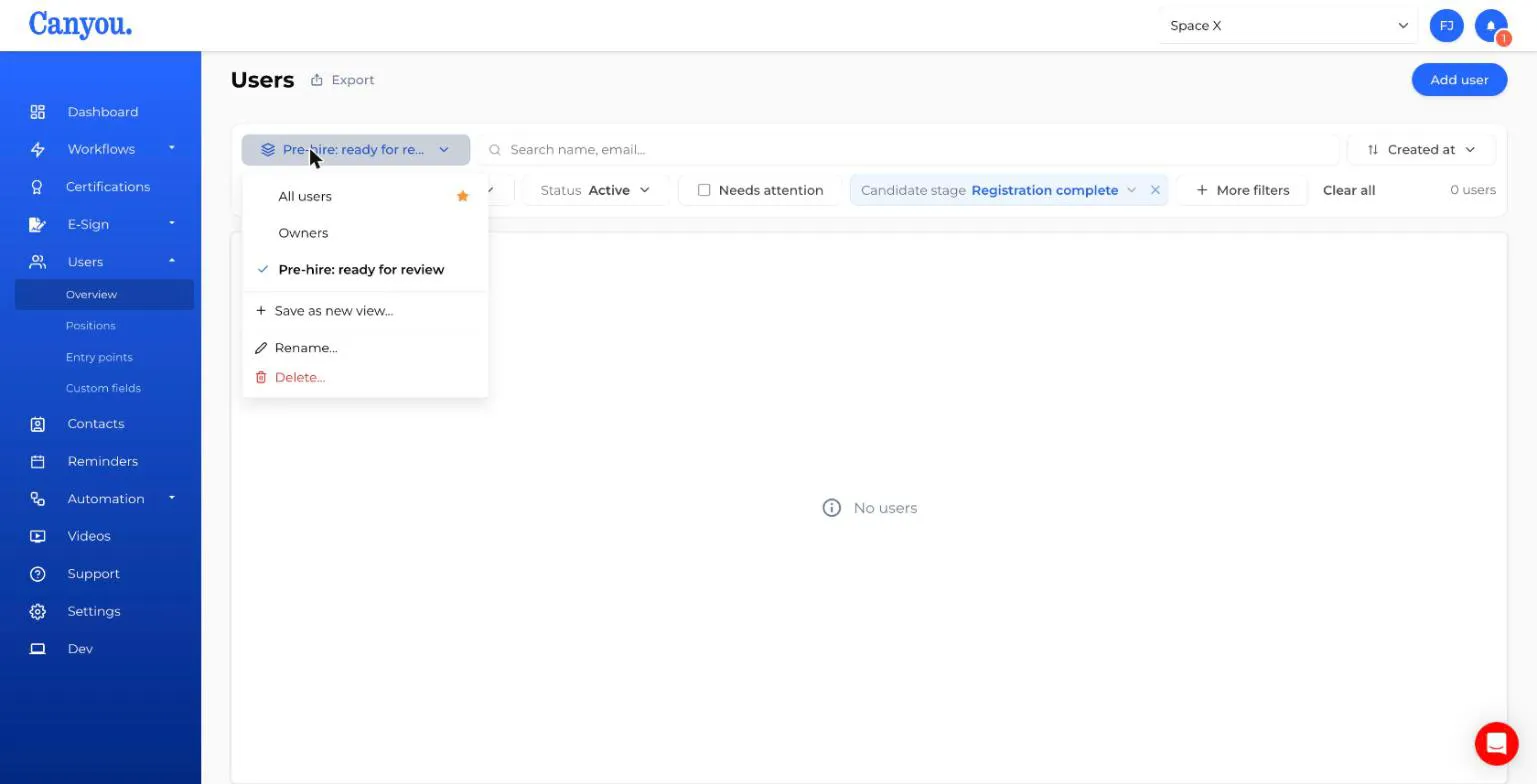Click the Automation icon in sidebar
The image size is (1537, 784).
point(37,499)
